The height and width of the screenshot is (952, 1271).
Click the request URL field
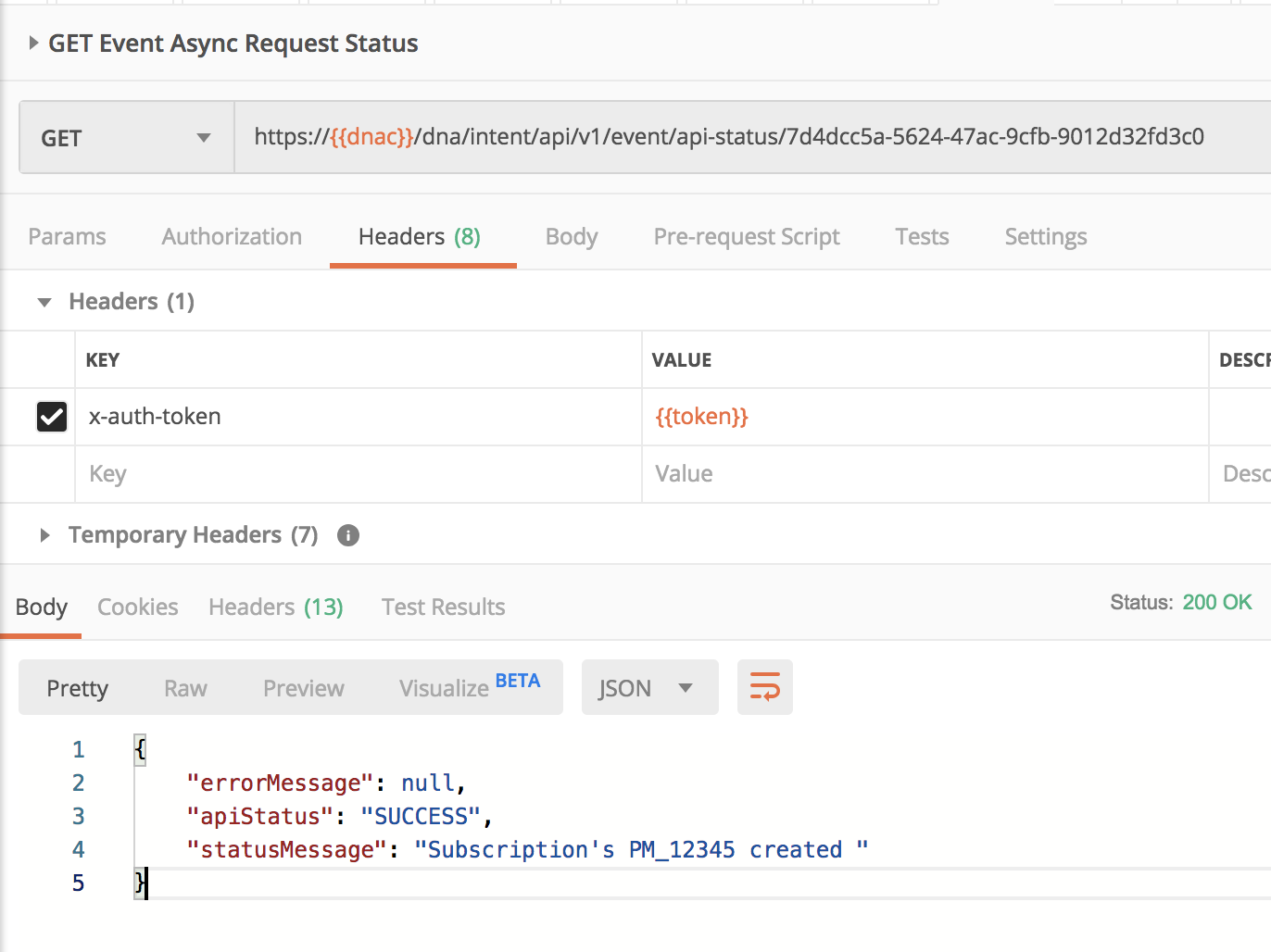point(723,137)
